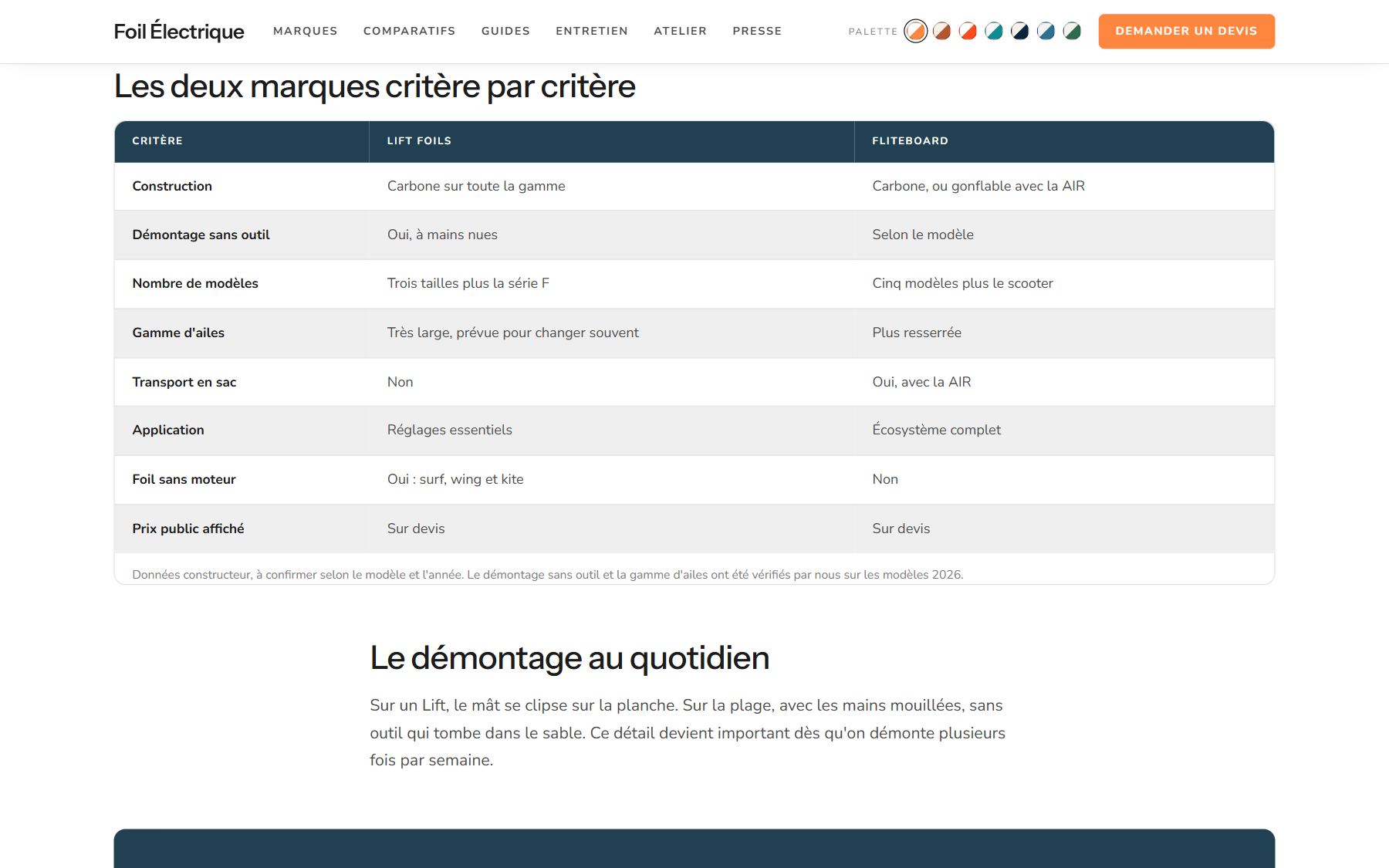The image size is (1389, 868).
Task: Click the Foil Électrique site logo
Action: coord(179,32)
